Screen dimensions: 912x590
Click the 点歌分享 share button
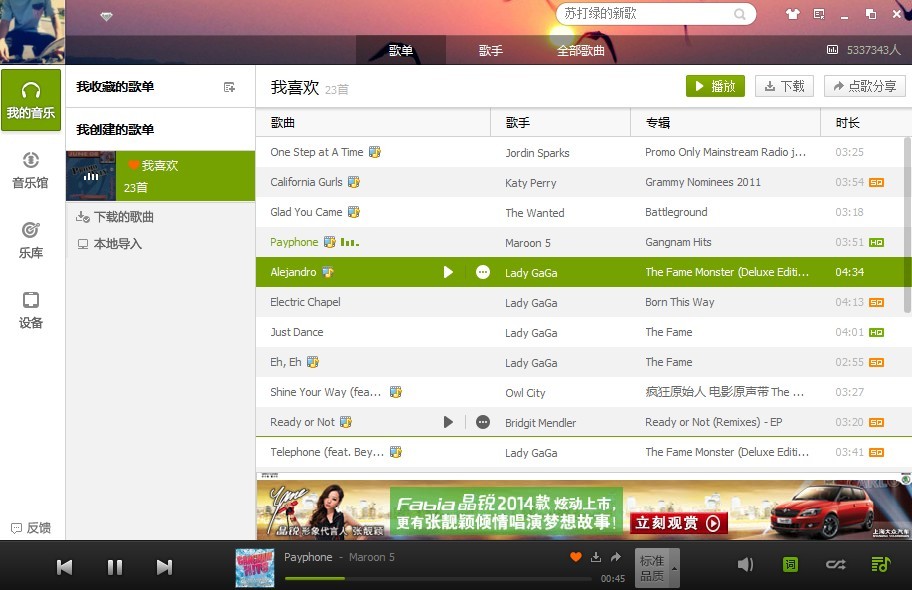point(864,86)
